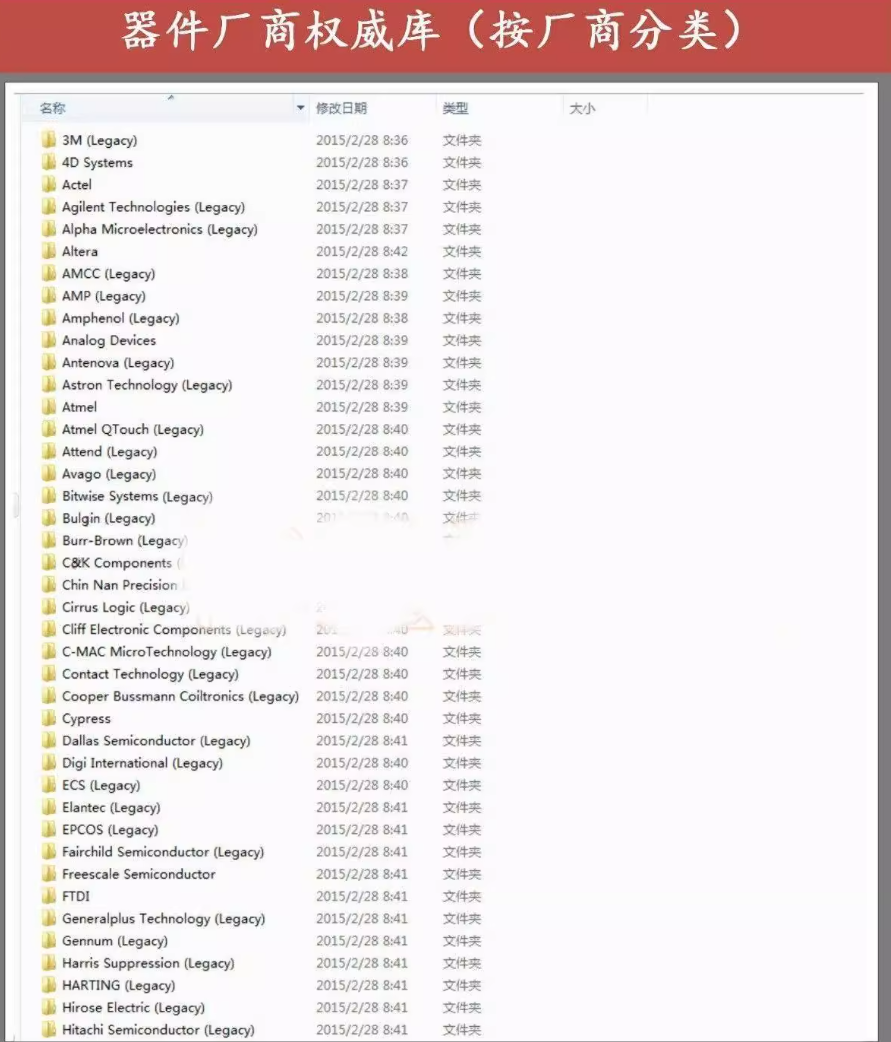Select folder icon for Freescale Semiconductor
891x1042 pixels.
pyautogui.click(x=49, y=874)
